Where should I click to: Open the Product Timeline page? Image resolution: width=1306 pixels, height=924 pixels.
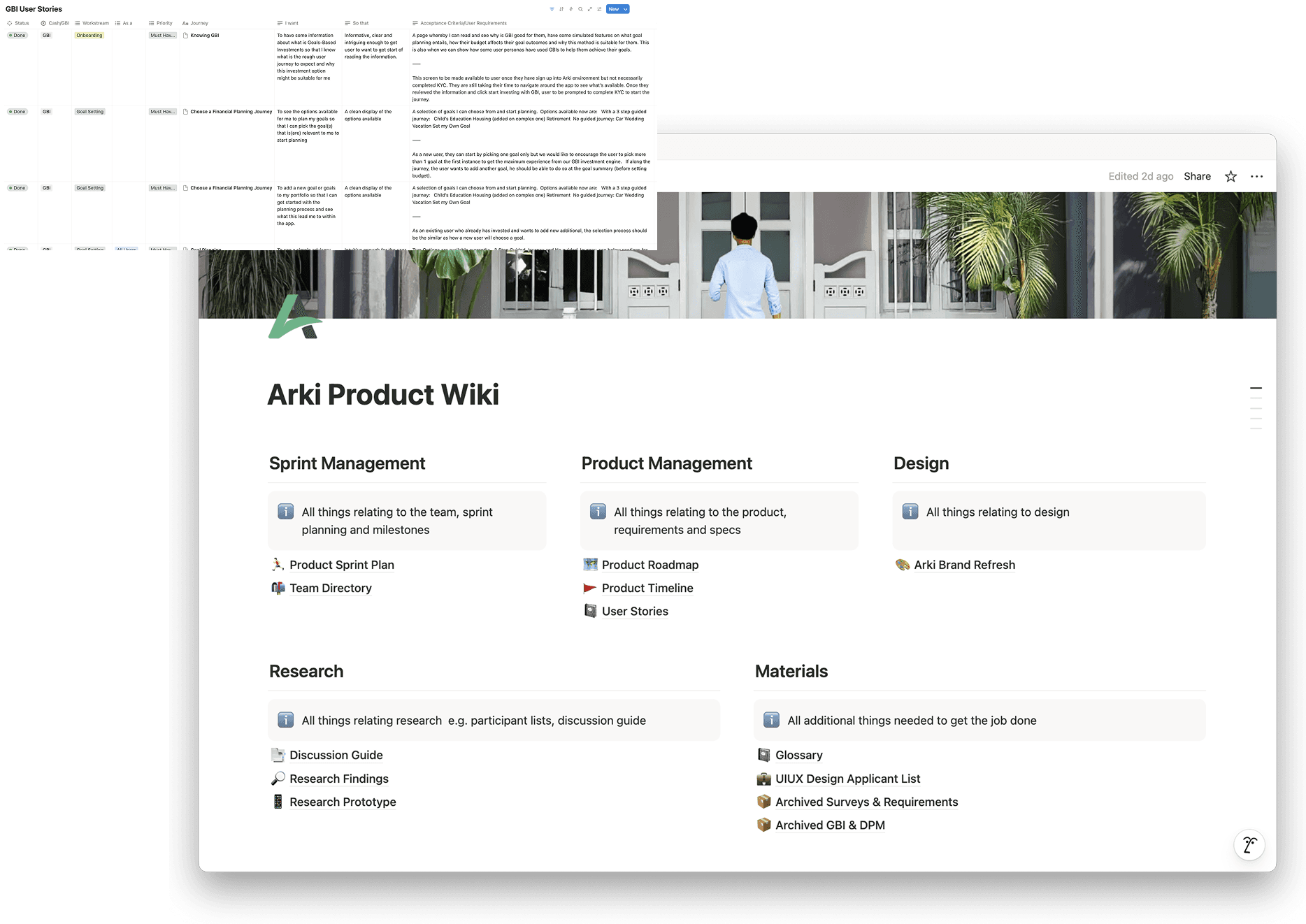coord(647,588)
